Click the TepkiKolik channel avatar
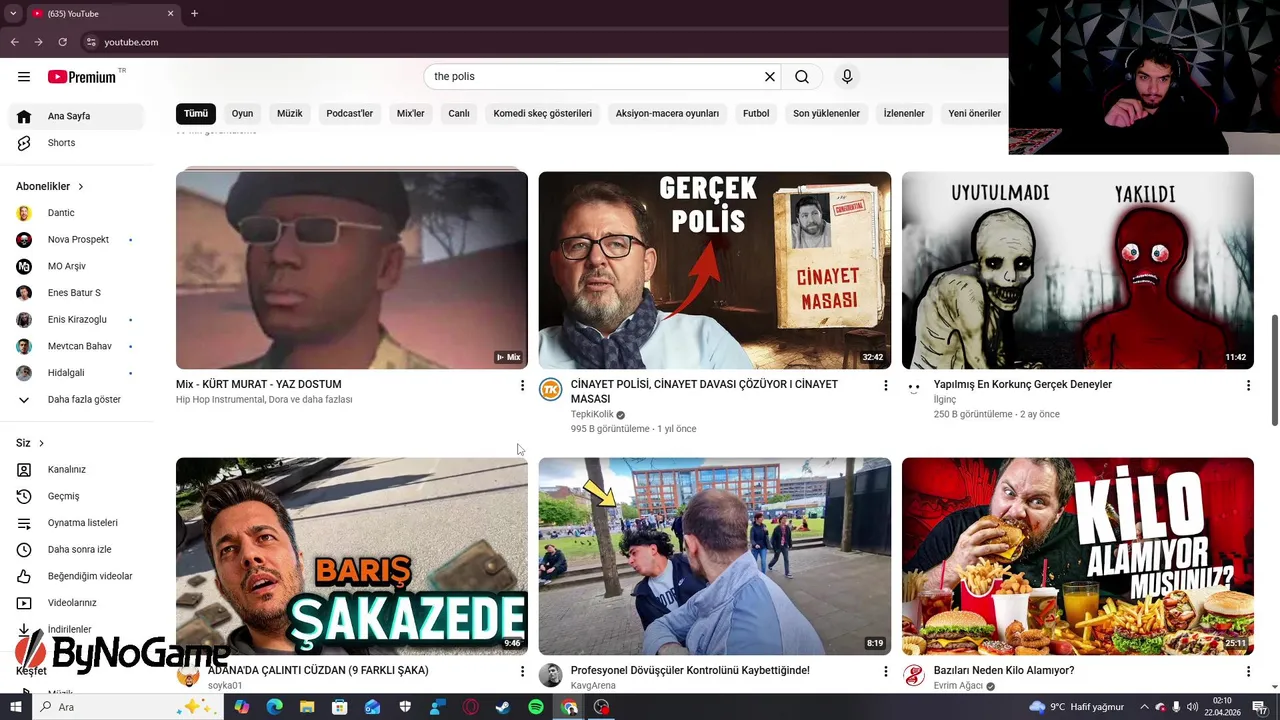1280x720 pixels. tap(551, 390)
